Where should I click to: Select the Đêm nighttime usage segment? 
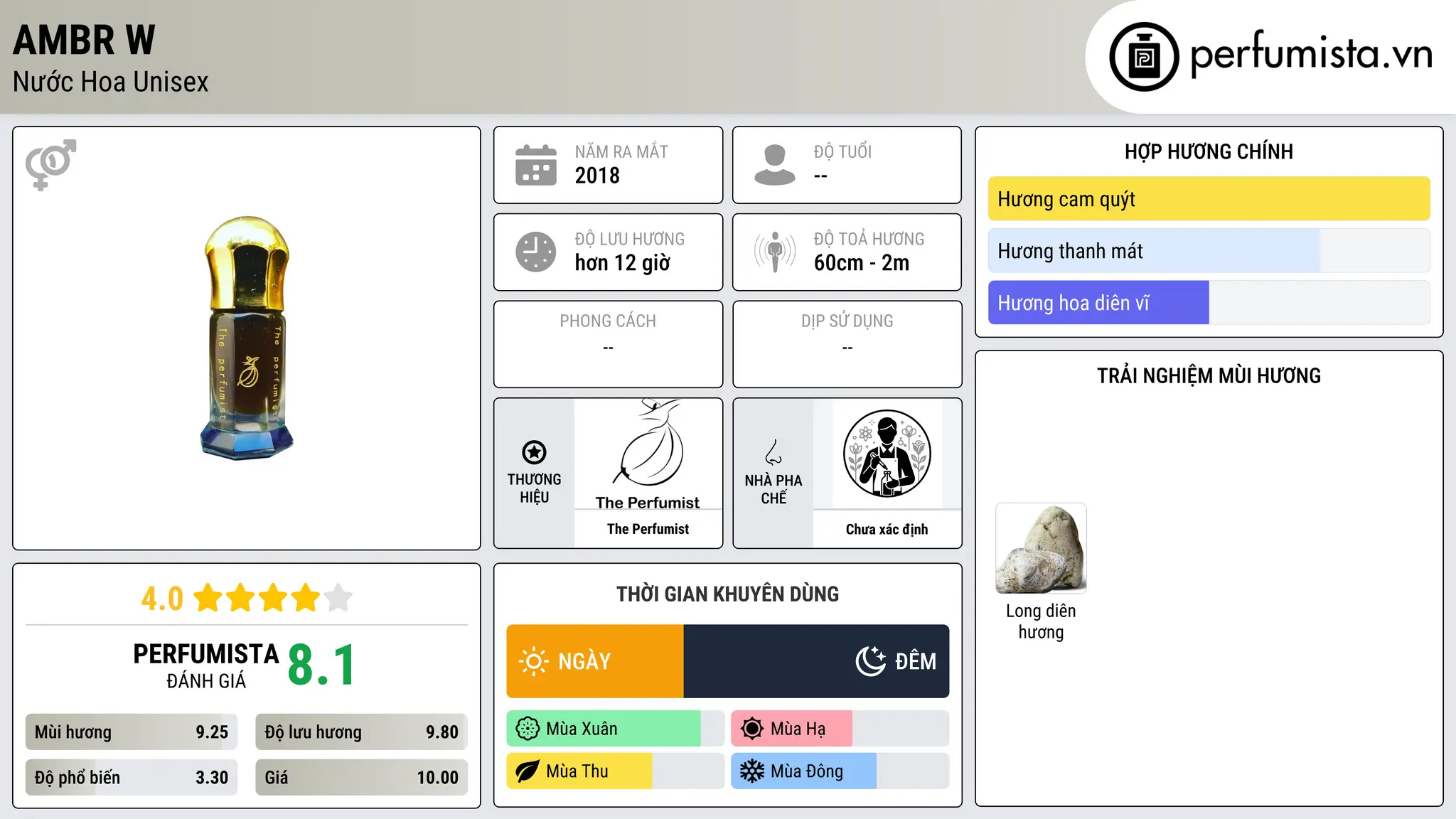[x=816, y=661]
